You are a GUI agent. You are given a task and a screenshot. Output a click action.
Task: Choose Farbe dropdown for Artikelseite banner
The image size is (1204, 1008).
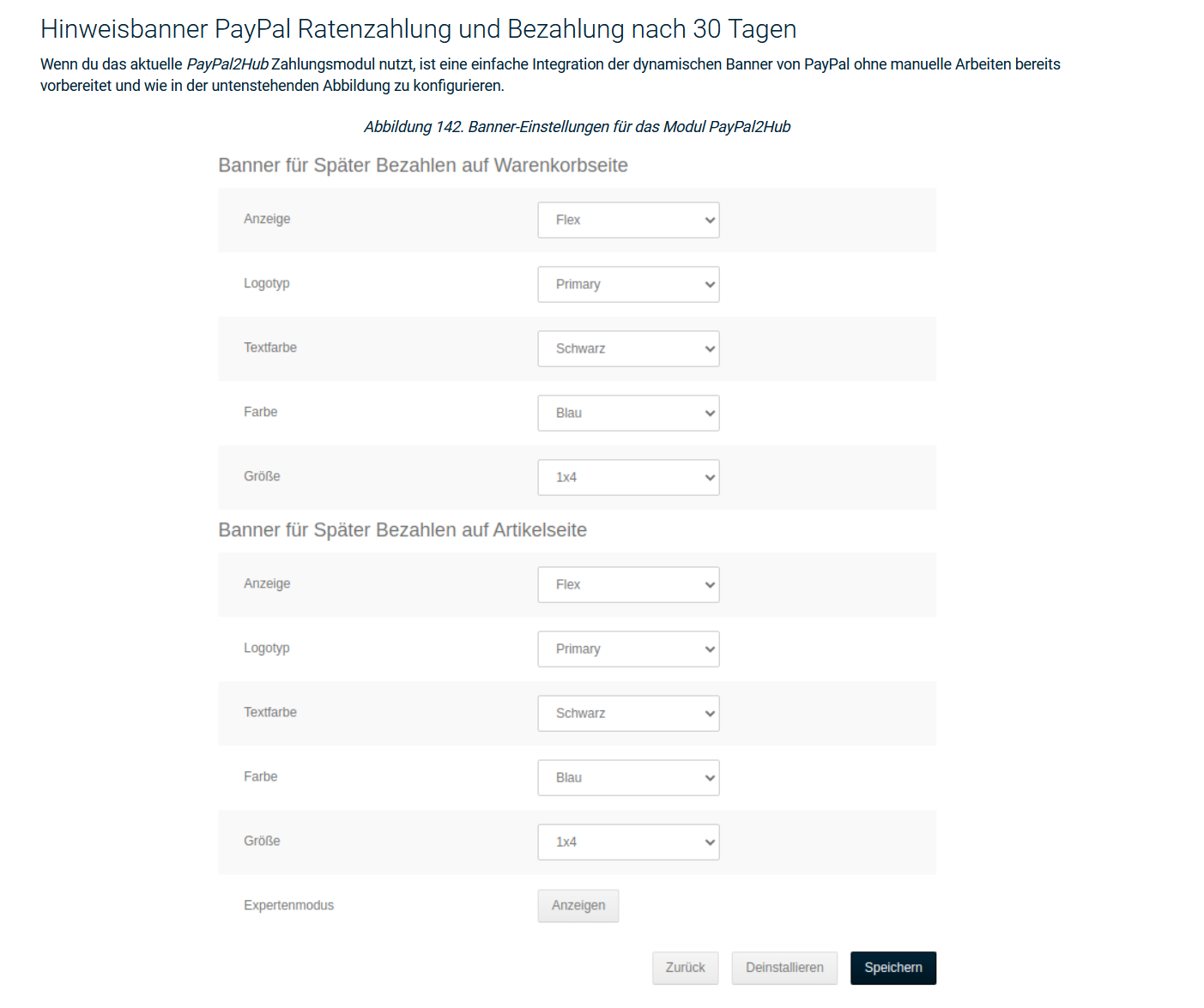[628, 778]
